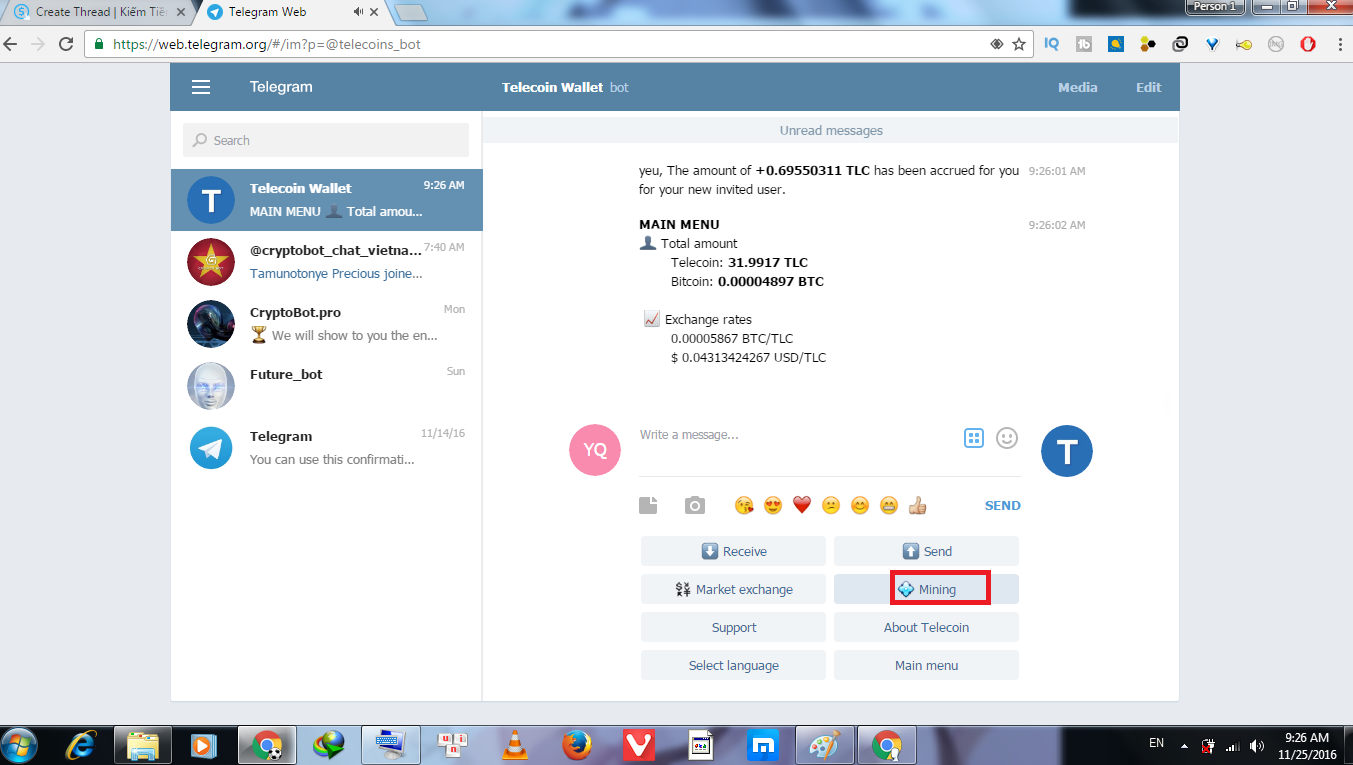Insert the heart-eyes emoji
This screenshot has height=765, width=1353.
[772, 506]
